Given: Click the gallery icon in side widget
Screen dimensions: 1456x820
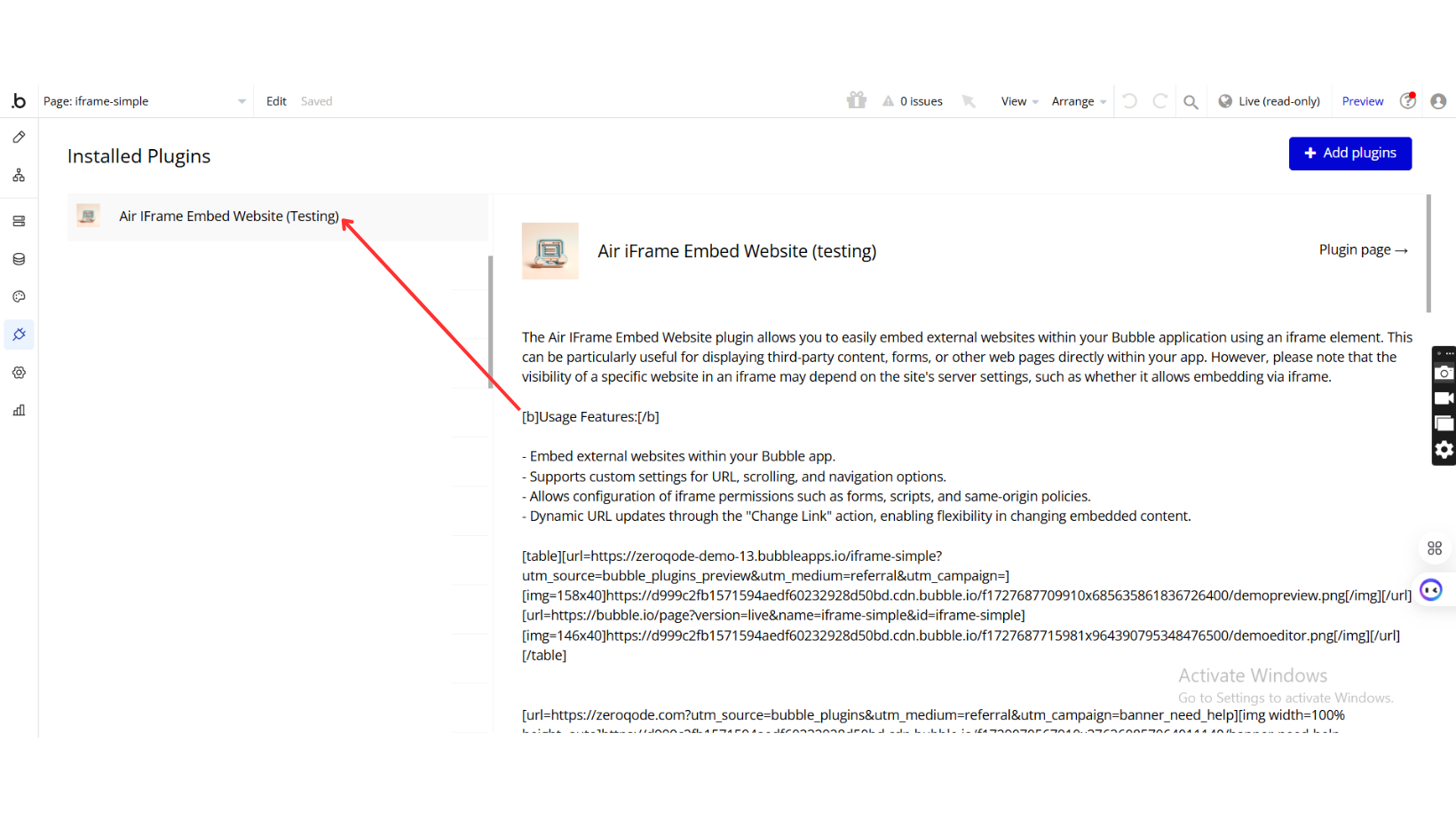Looking at the screenshot, I should (x=1444, y=424).
